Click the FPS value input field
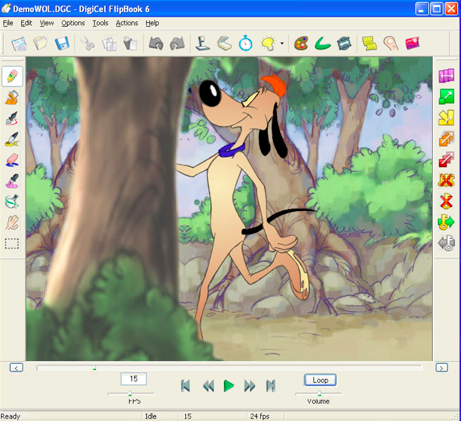461x421 pixels. (134, 379)
